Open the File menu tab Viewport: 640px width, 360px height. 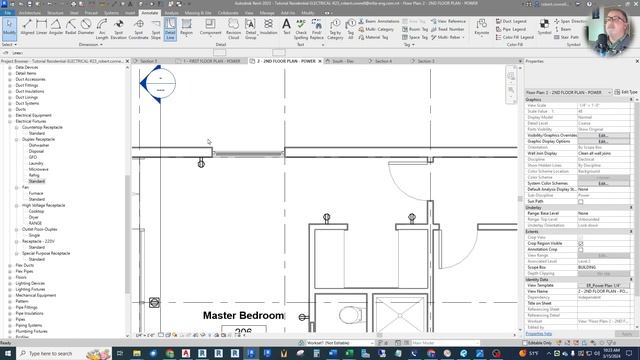(7, 13)
